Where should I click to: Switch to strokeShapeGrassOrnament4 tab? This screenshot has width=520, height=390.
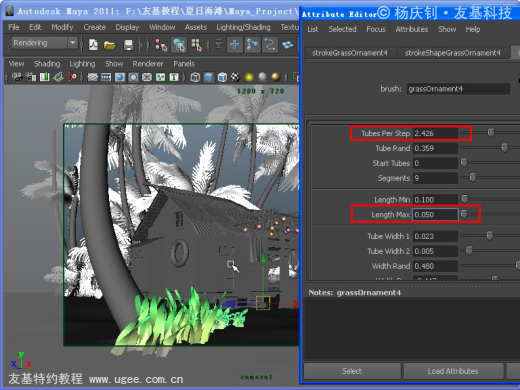pos(453,53)
